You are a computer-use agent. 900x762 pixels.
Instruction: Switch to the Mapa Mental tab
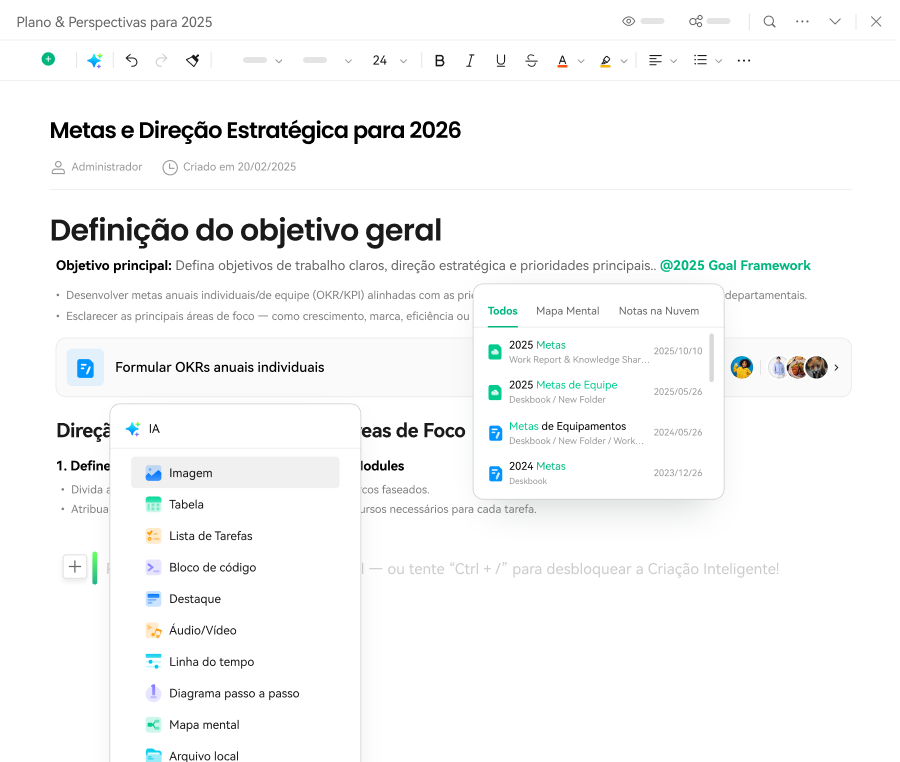[x=567, y=311]
